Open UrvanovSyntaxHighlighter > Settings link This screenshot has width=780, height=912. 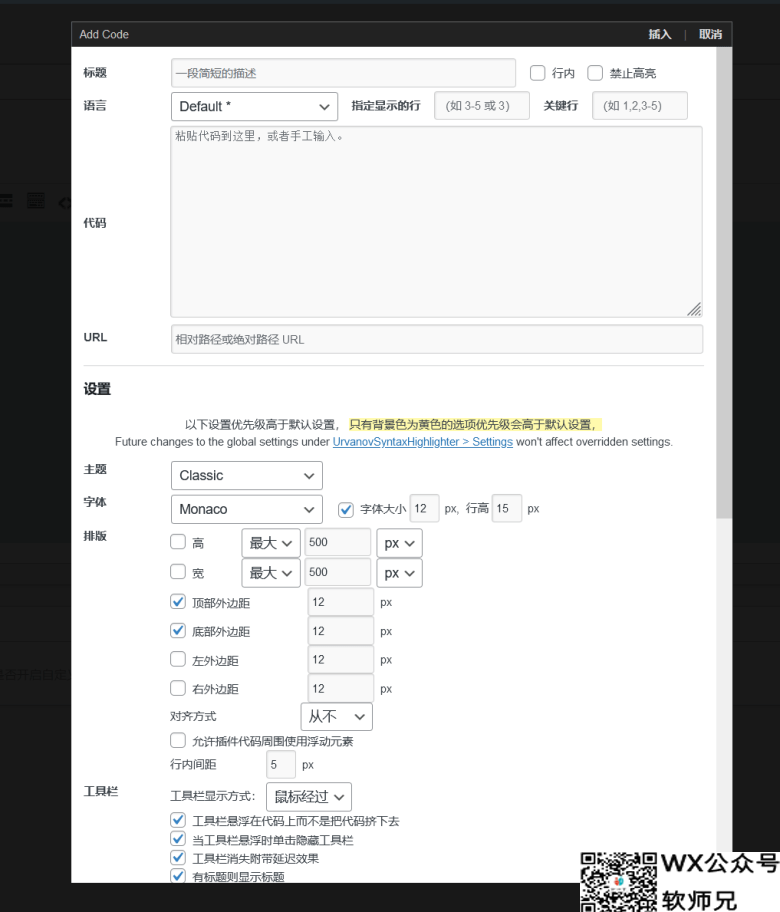423,442
